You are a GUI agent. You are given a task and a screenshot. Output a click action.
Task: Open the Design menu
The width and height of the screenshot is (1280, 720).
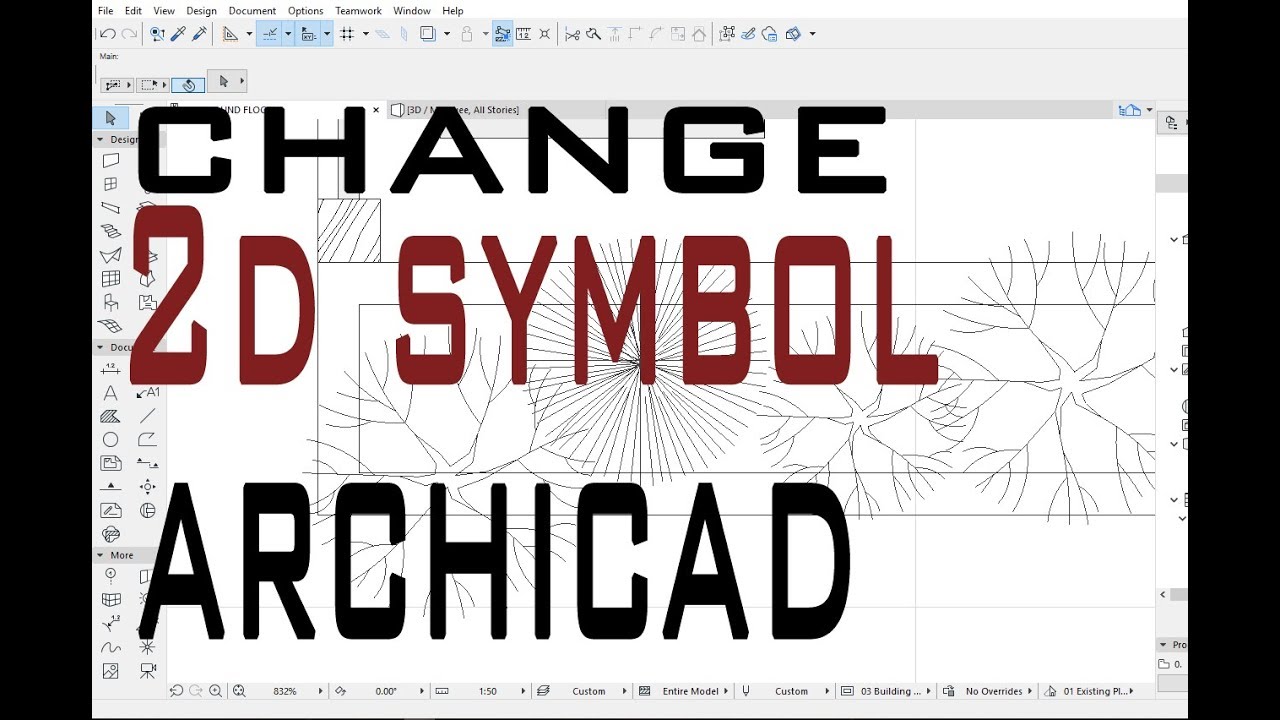tap(201, 11)
